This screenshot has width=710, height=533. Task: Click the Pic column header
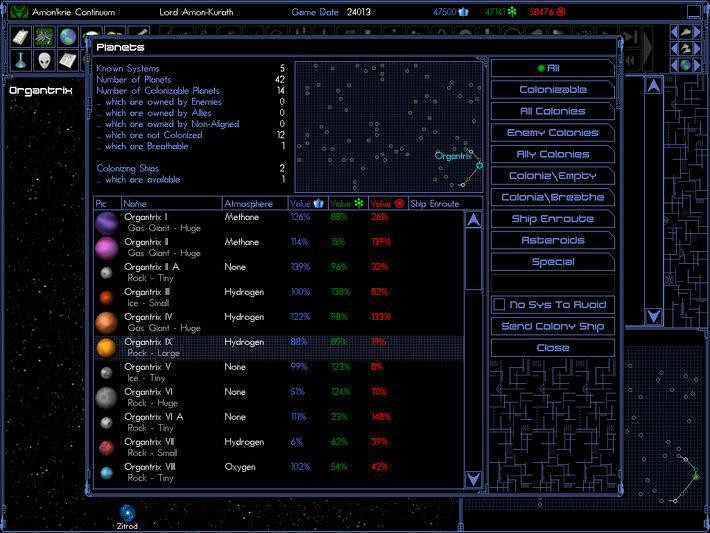pos(107,204)
